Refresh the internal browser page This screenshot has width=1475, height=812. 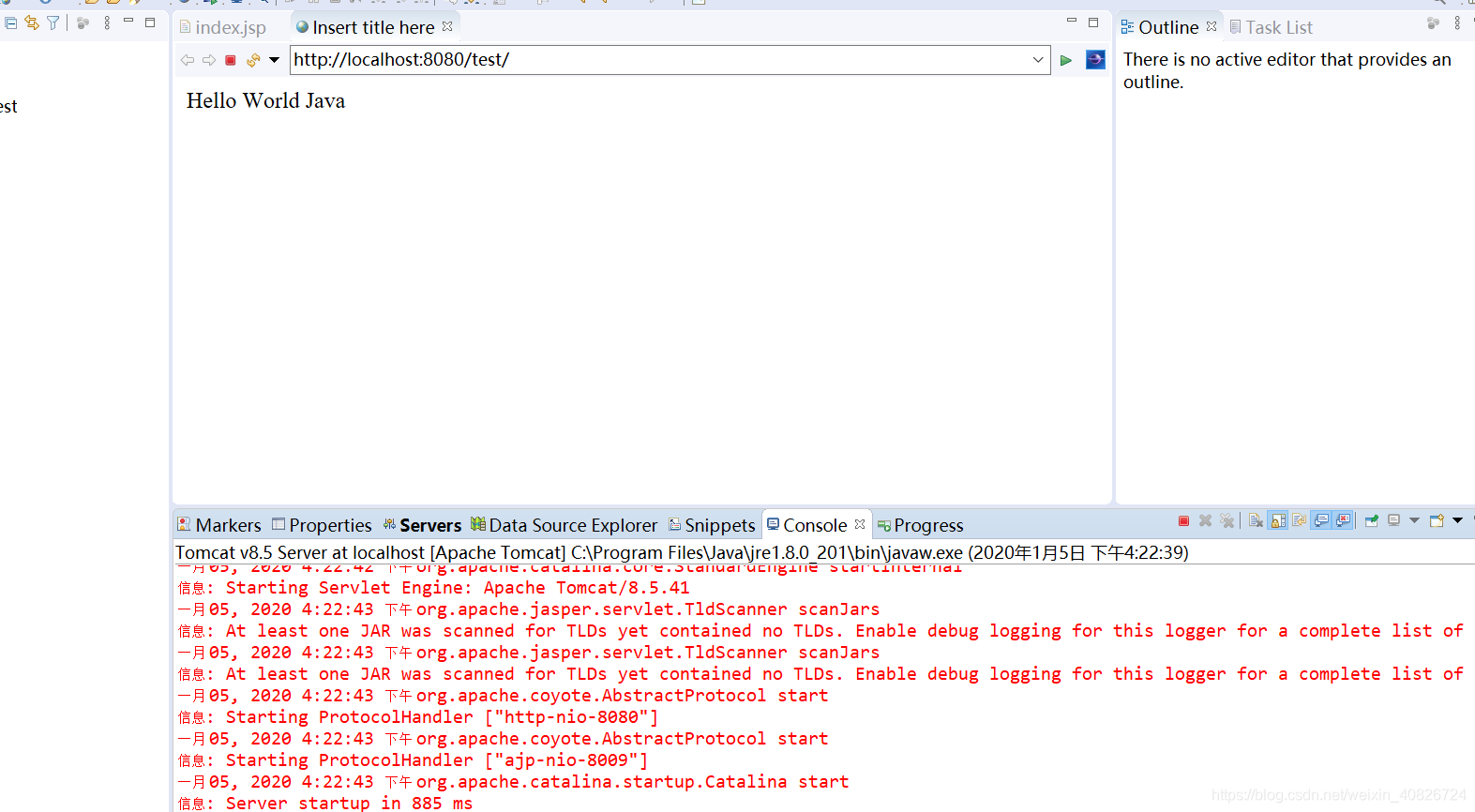tap(253, 60)
